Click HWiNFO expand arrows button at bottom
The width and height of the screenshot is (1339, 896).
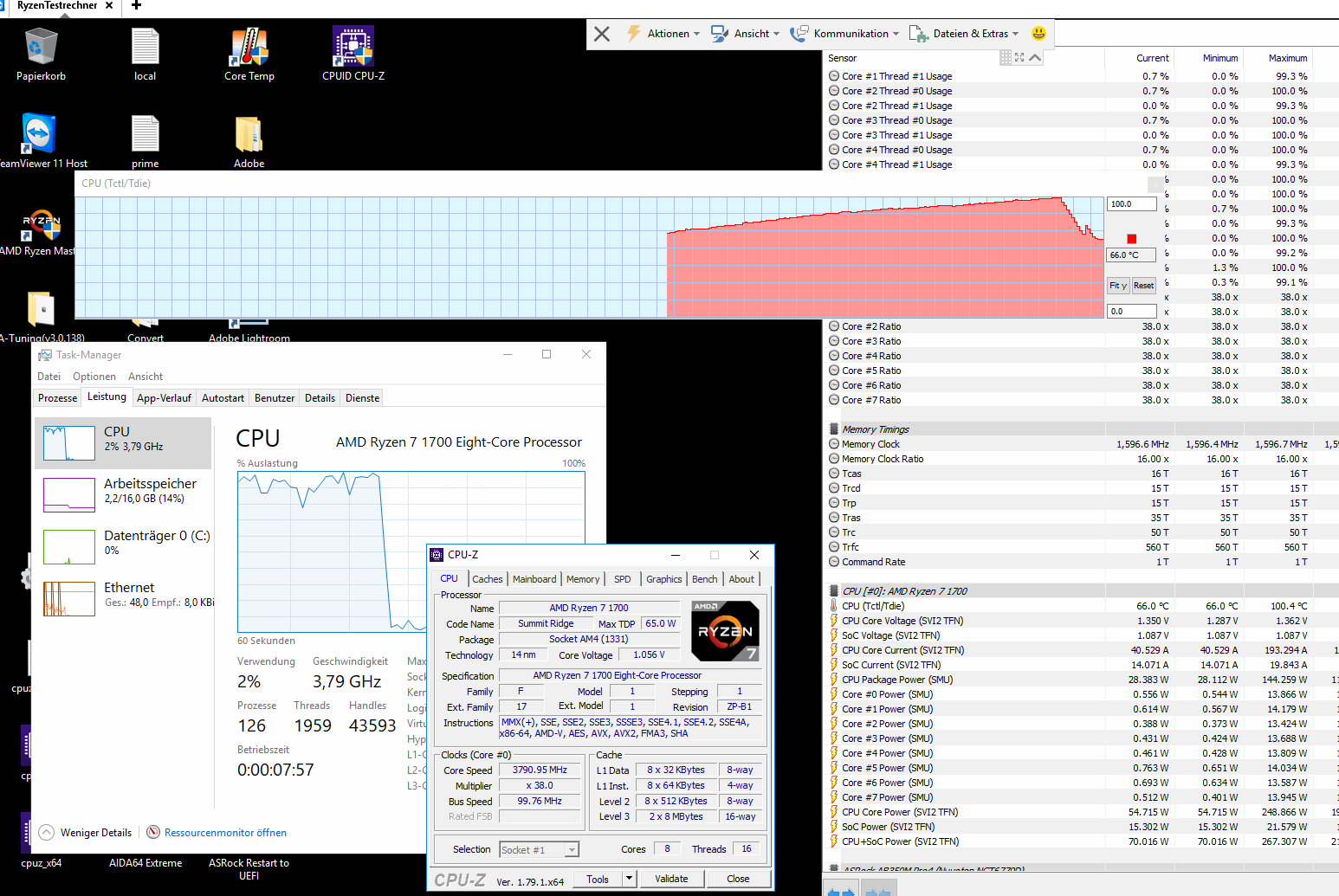pyautogui.click(x=840, y=890)
